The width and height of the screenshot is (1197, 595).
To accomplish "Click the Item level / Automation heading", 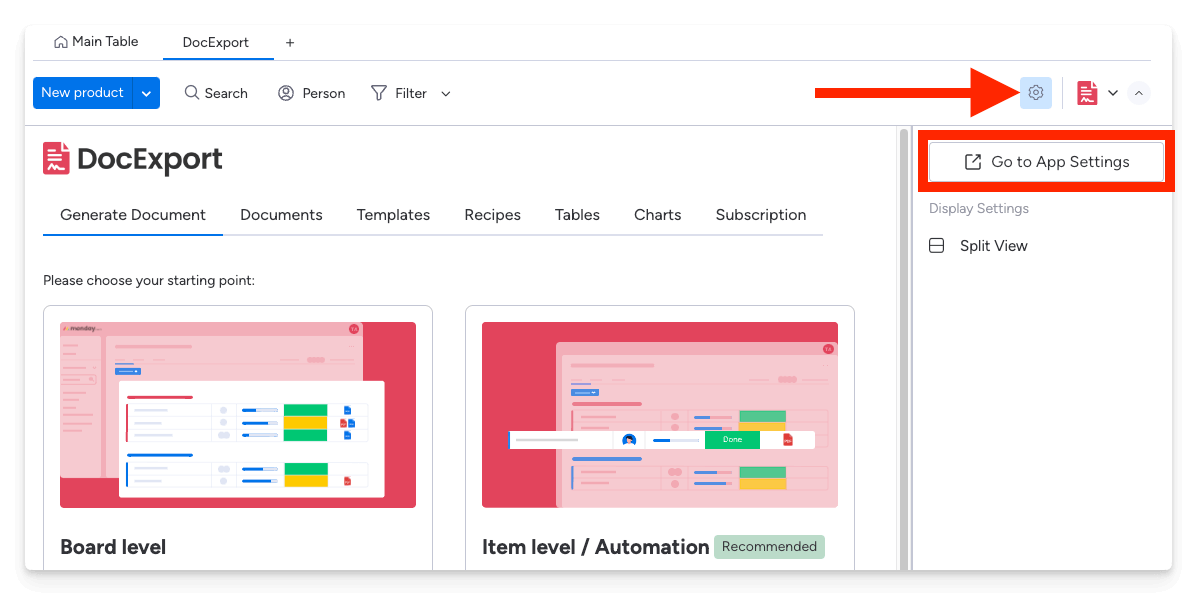I will point(595,547).
